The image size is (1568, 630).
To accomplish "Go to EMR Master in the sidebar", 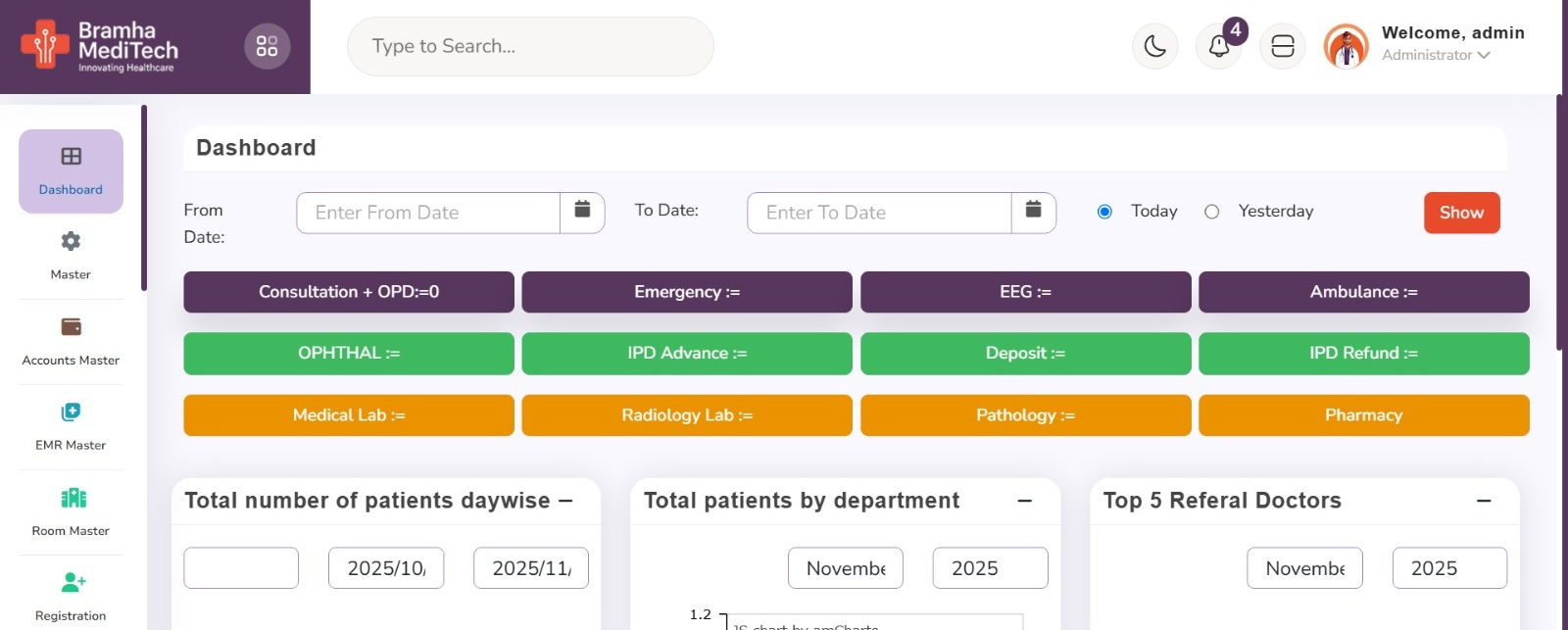I will click(x=71, y=426).
